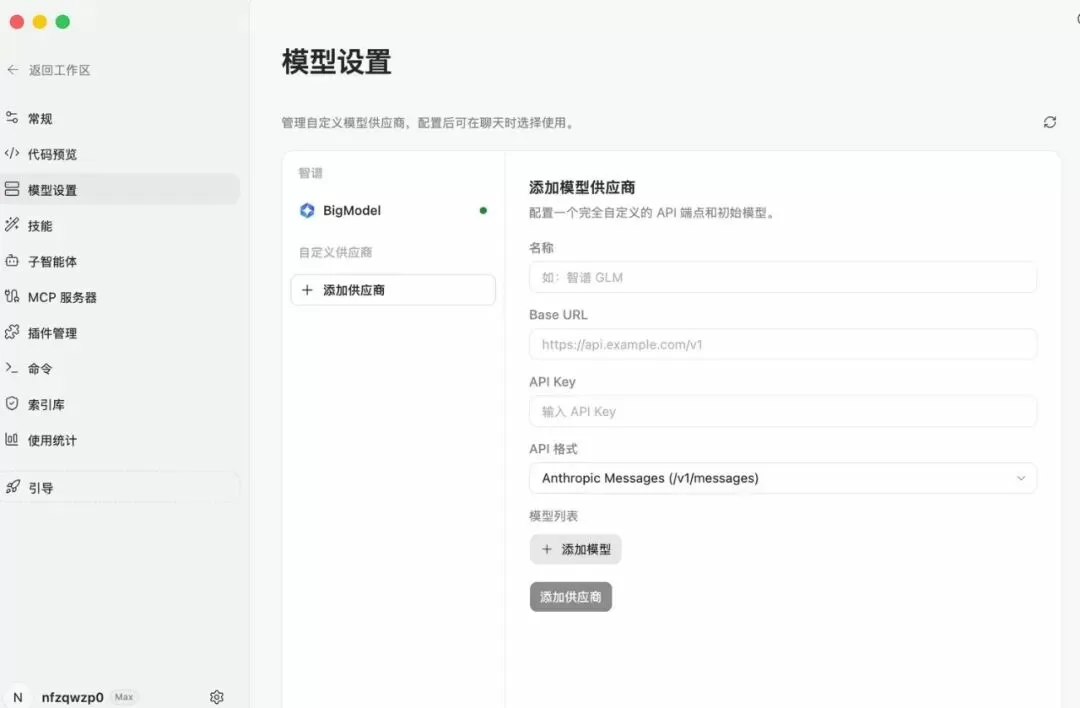Screen dimensions: 1080x708
Task: Click the 智谱 group label
Action: click(311, 173)
